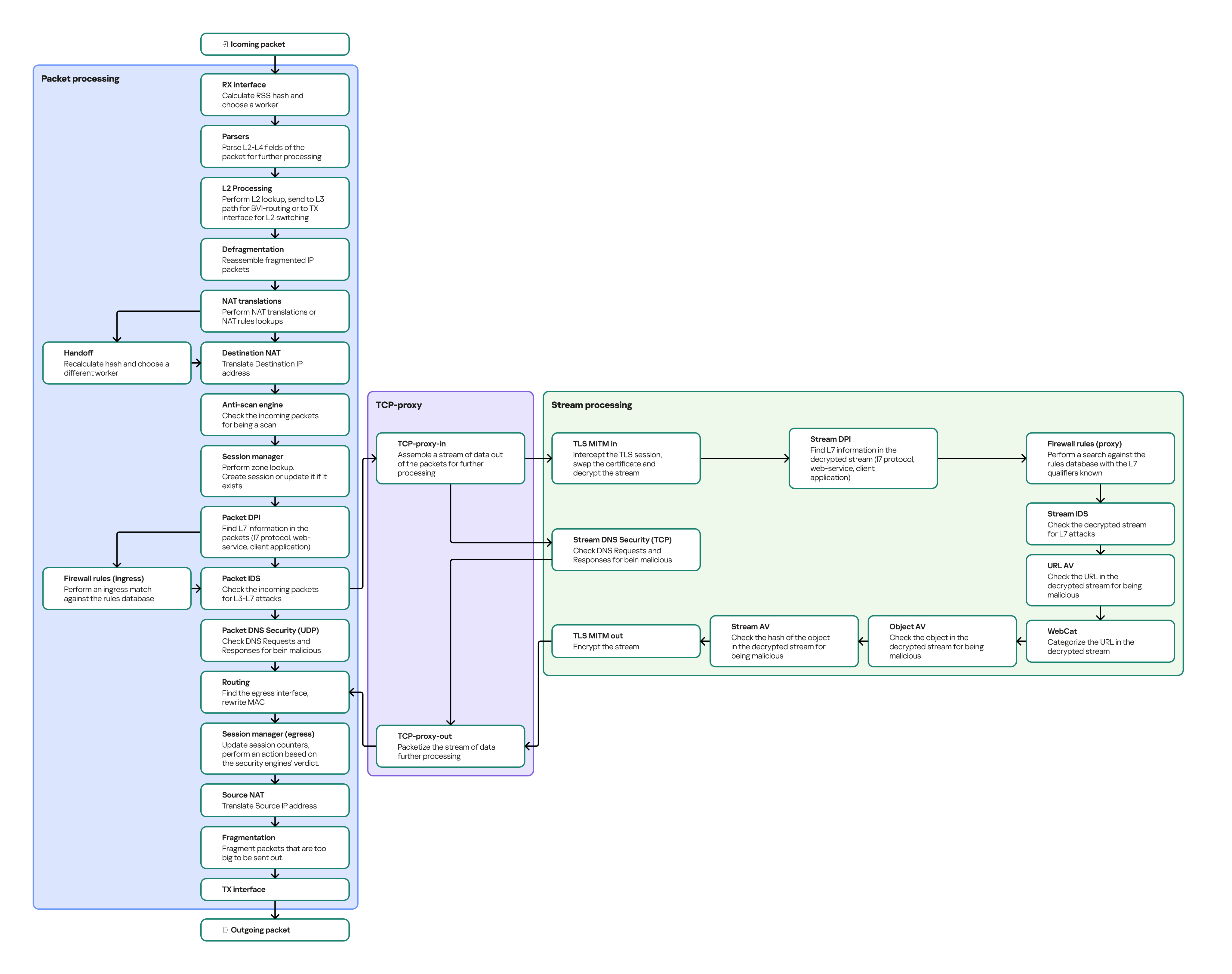Select the Packet DPI block
The width and height of the screenshot is (1232, 974).
coord(275,532)
